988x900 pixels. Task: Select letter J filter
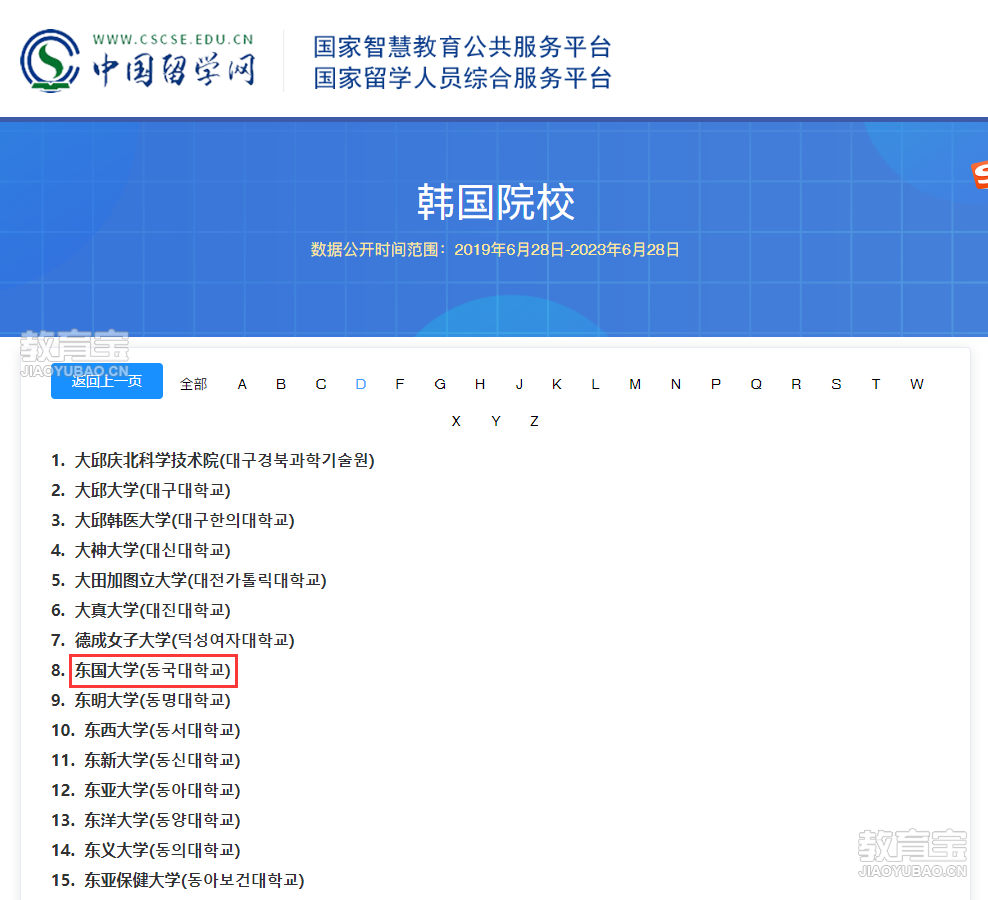pyautogui.click(x=519, y=384)
